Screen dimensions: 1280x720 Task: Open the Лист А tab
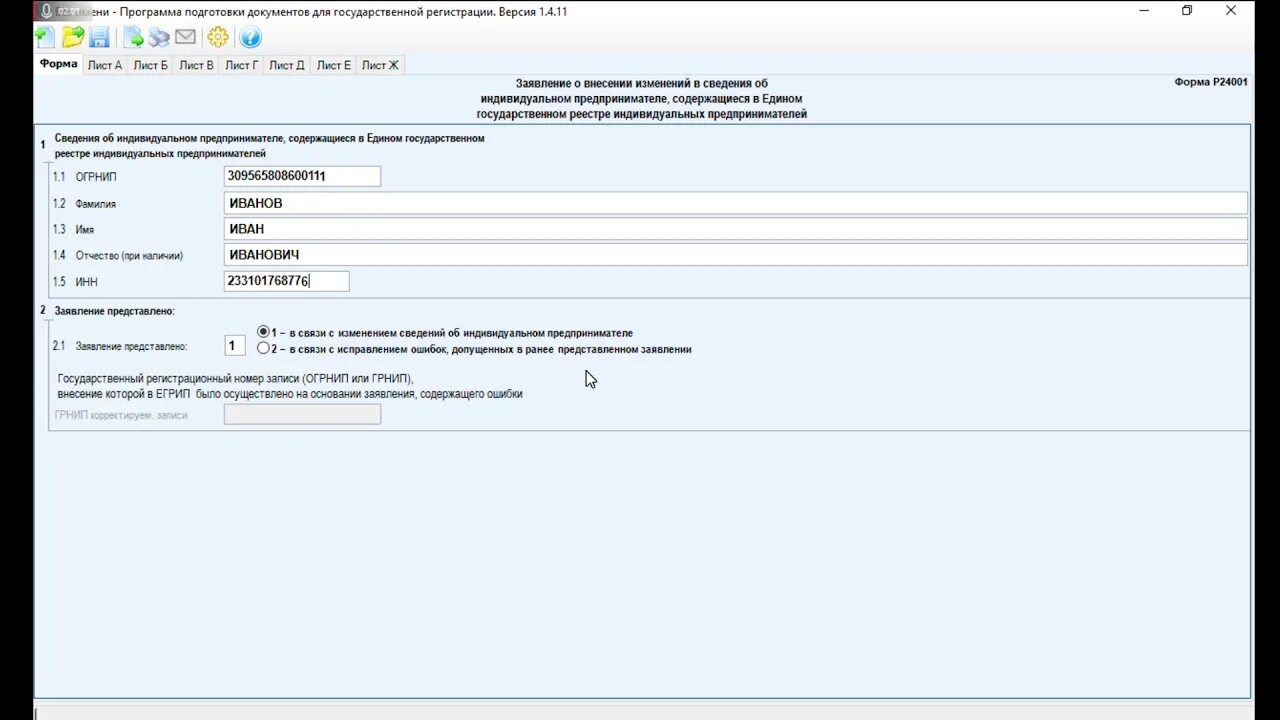[x=105, y=65]
